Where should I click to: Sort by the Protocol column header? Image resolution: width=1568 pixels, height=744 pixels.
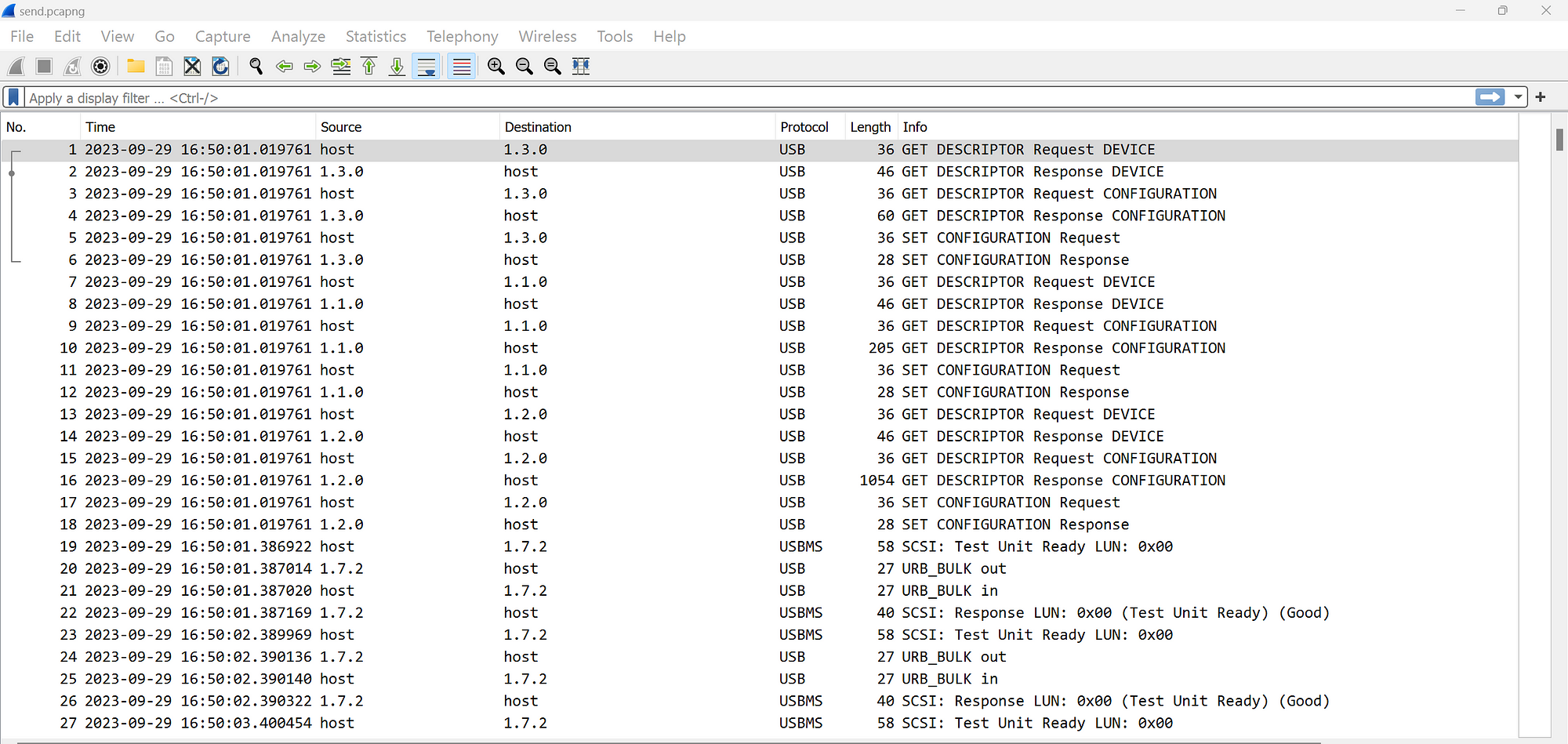810,127
